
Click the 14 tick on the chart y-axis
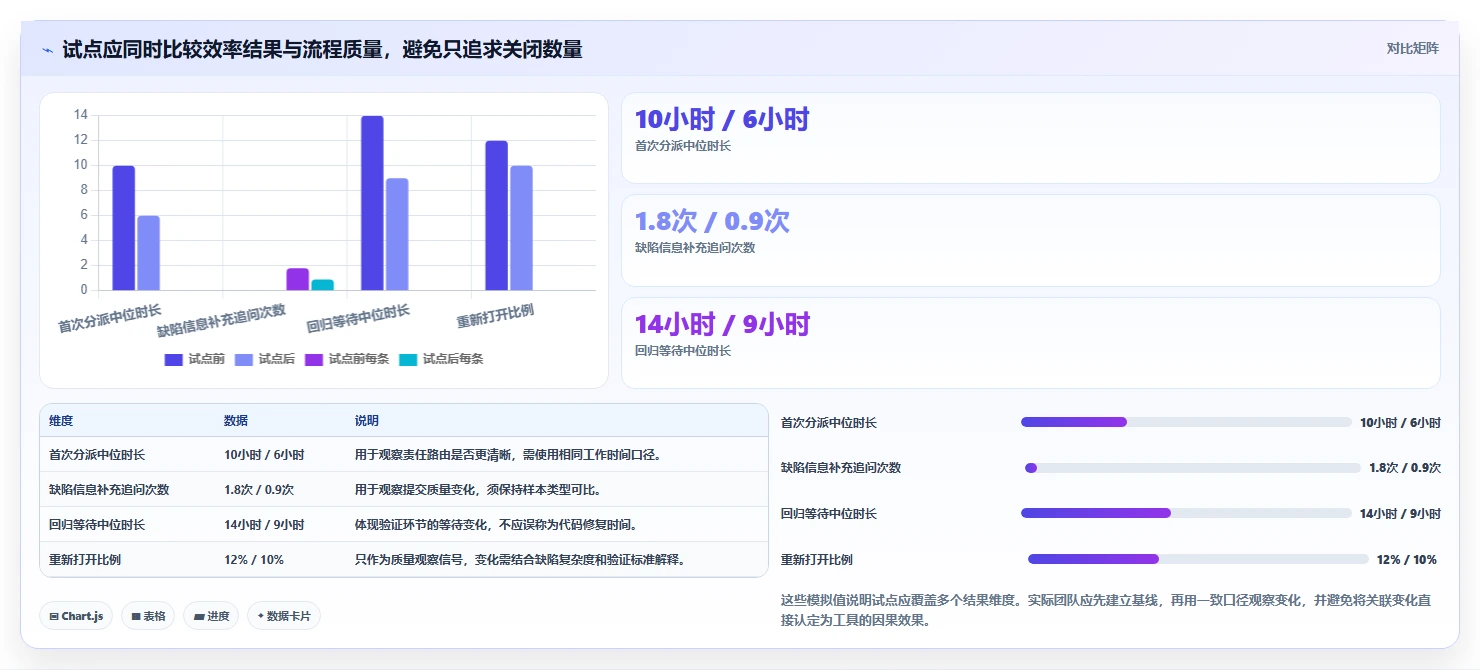(81, 116)
